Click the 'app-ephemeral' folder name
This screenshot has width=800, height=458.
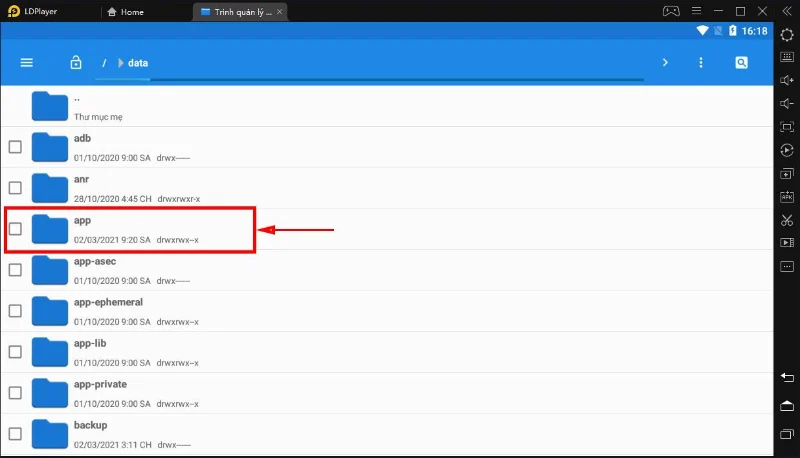108,302
